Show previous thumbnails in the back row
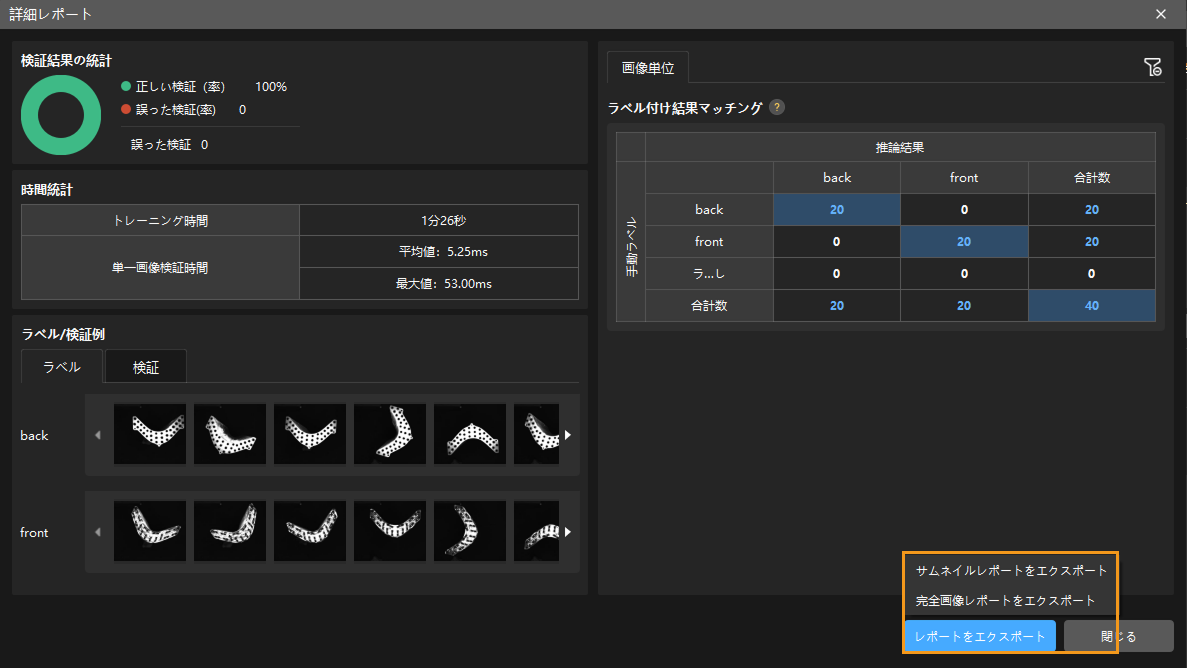This screenshot has height=668, width=1187. [98, 435]
